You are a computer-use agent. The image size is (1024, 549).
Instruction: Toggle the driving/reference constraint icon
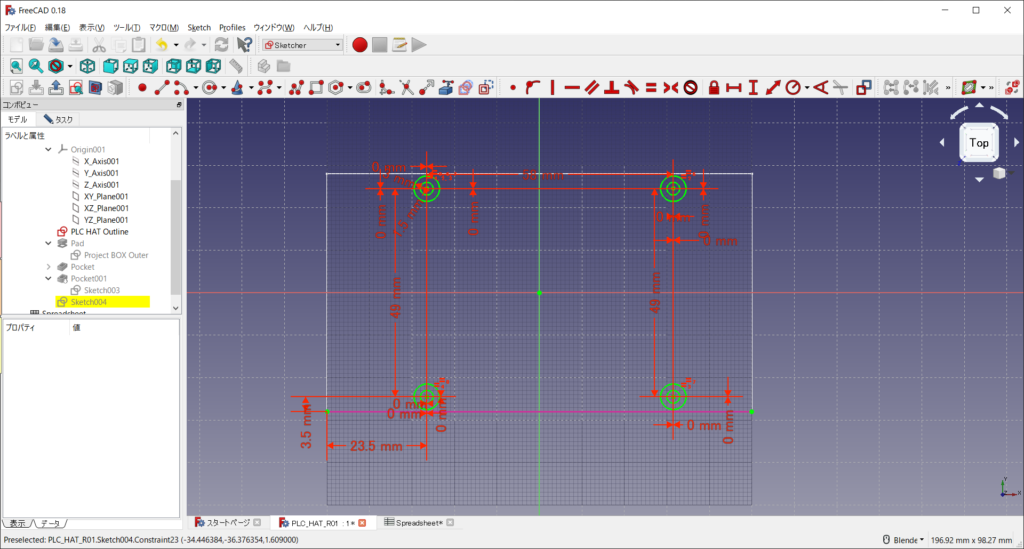pyautogui.click(x=865, y=88)
